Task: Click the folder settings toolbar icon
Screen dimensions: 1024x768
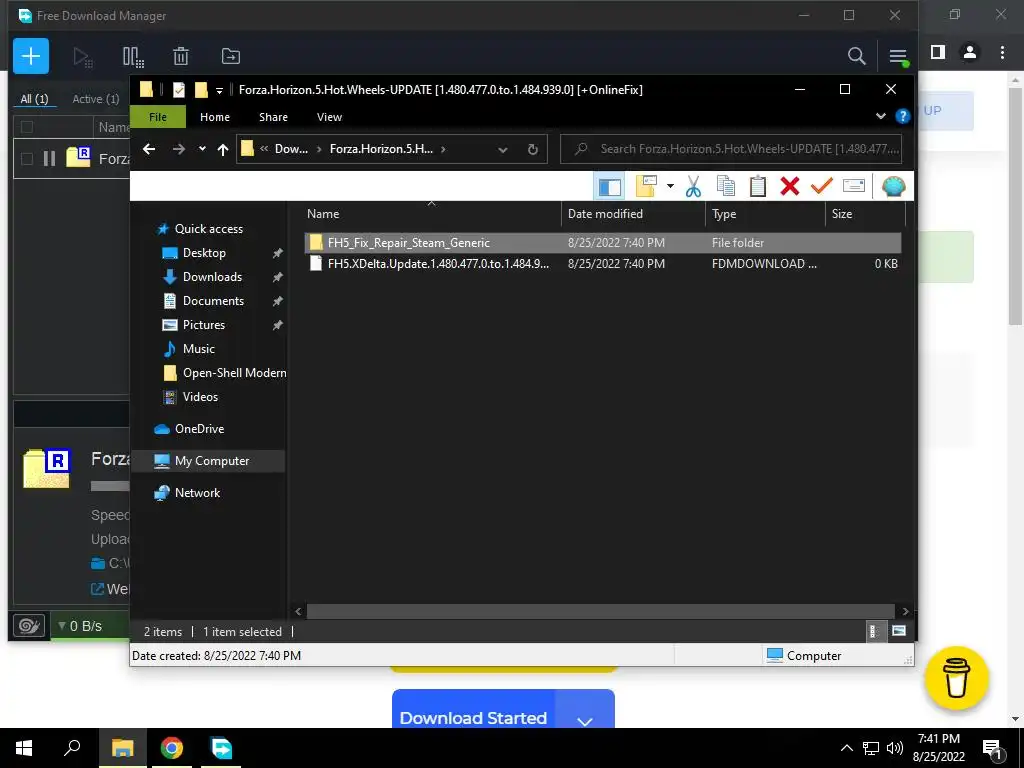Action: point(646,186)
